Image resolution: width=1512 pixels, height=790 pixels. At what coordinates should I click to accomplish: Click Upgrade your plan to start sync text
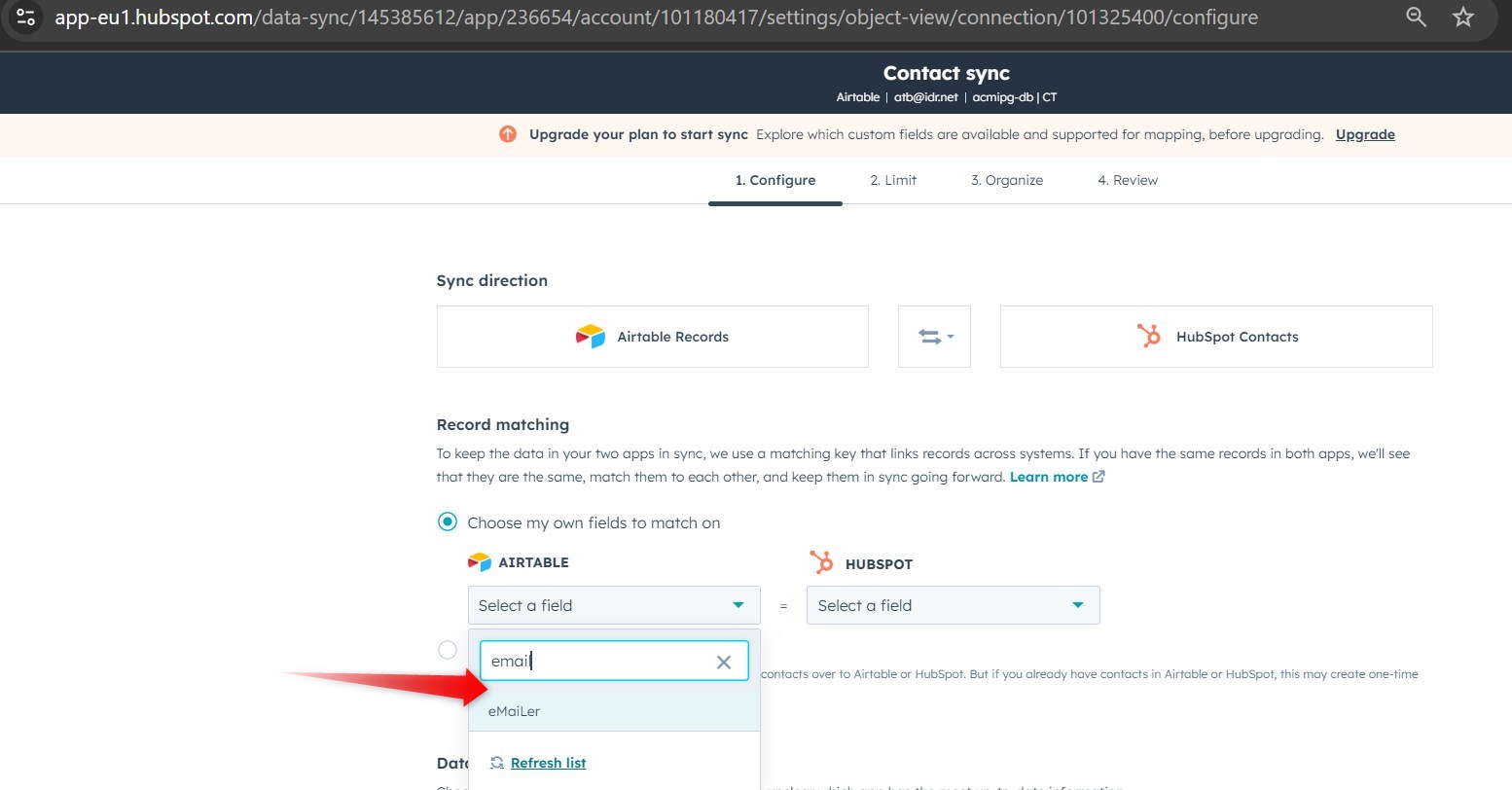click(638, 134)
